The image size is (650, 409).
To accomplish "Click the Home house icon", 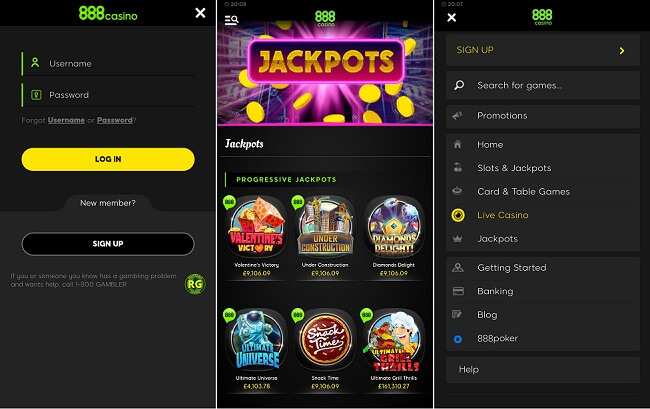I will (x=458, y=144).
